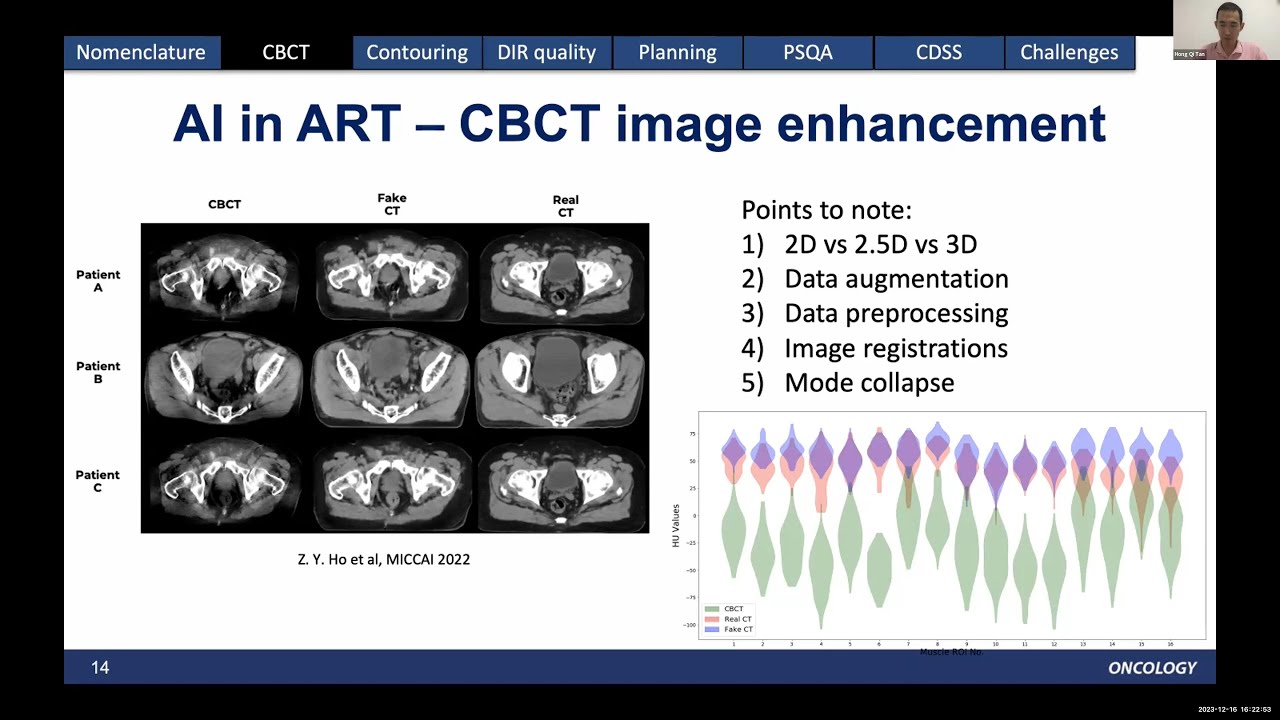Select Patient C Fake CT image
The image size is (1280, 720).
tap(392, 482)
